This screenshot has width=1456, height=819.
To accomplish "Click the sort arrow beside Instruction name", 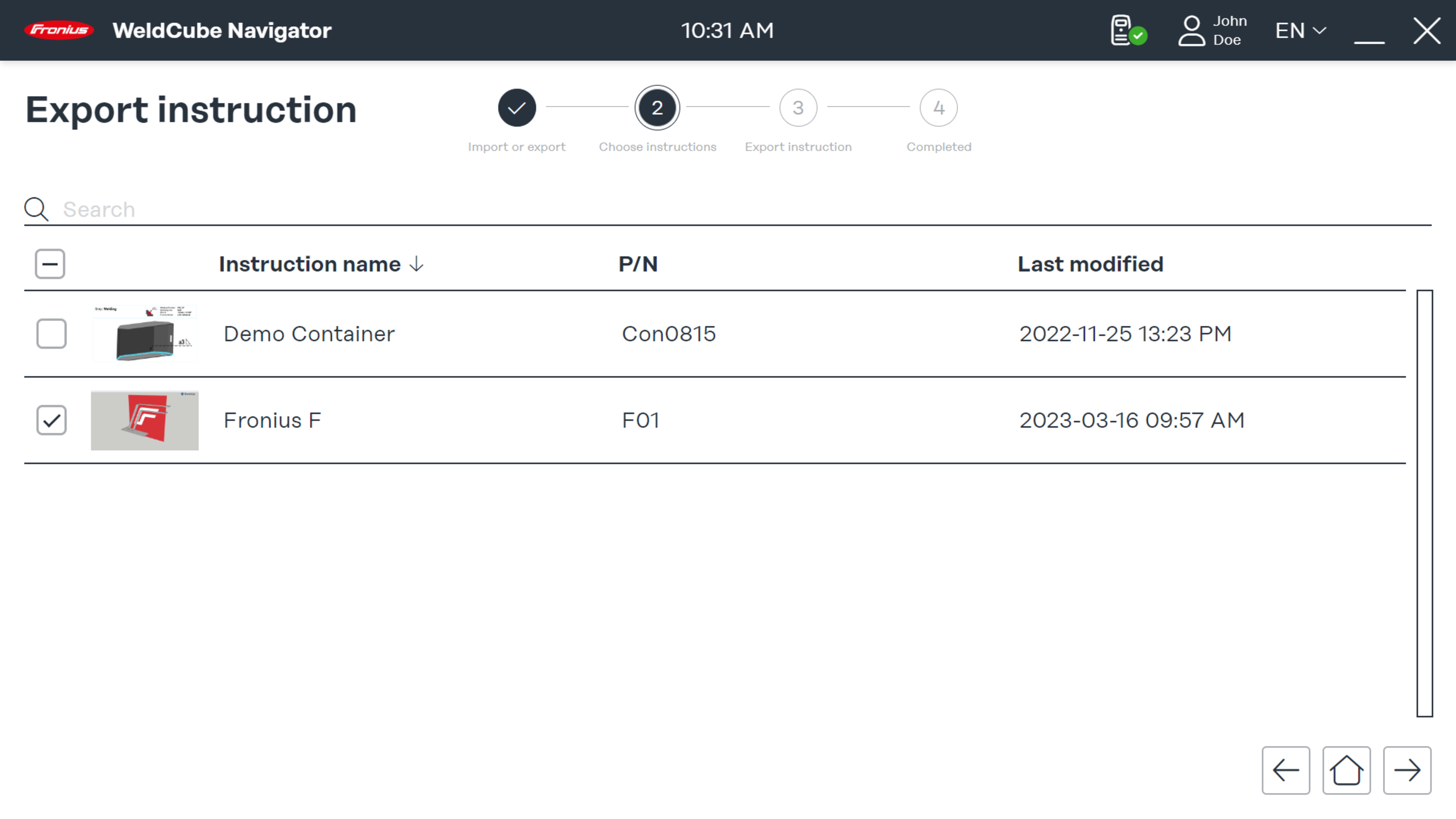I will (416, 264).
